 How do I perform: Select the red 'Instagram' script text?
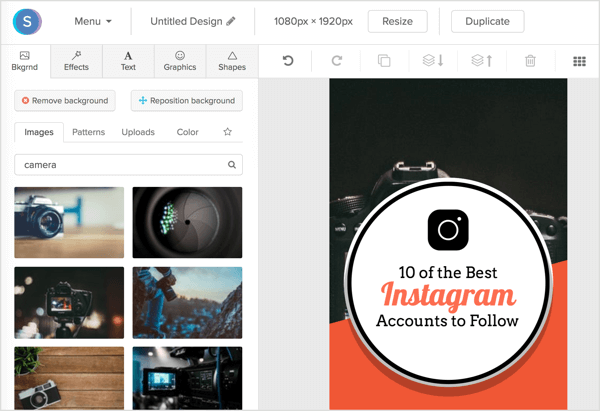[x=448, y=296]
